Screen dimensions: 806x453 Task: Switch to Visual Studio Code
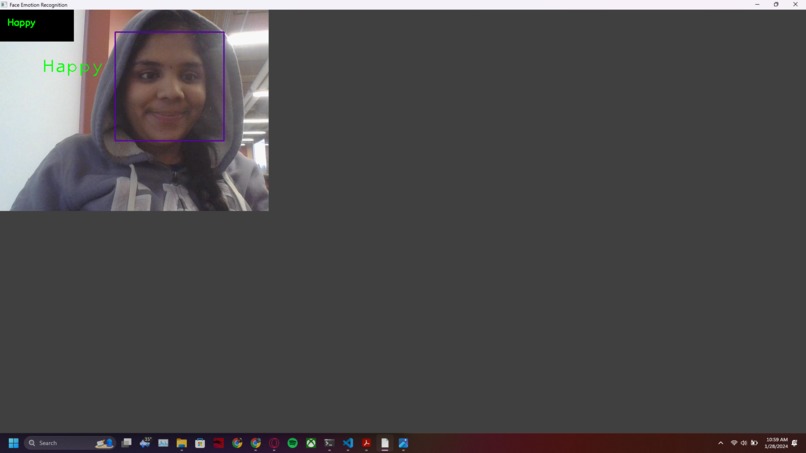click(x=348, y=443)
